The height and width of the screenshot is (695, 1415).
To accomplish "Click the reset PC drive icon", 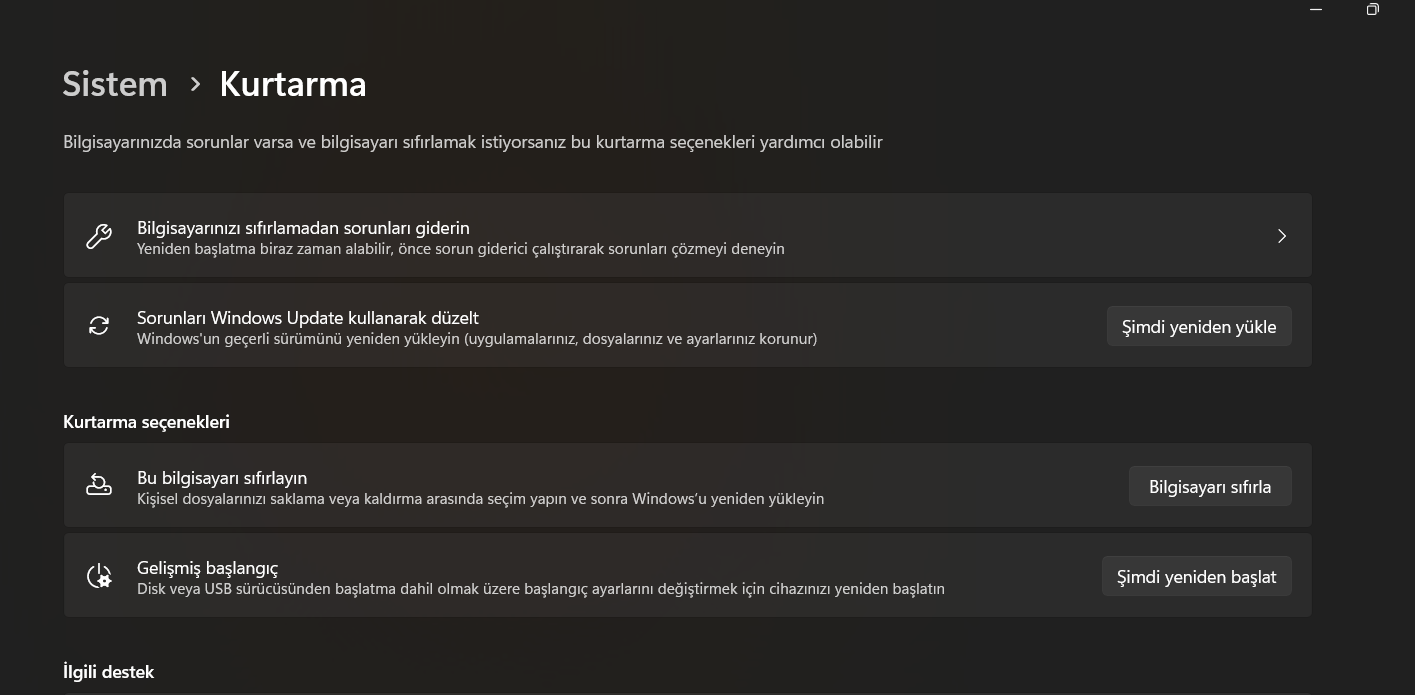I will point(99,486).
